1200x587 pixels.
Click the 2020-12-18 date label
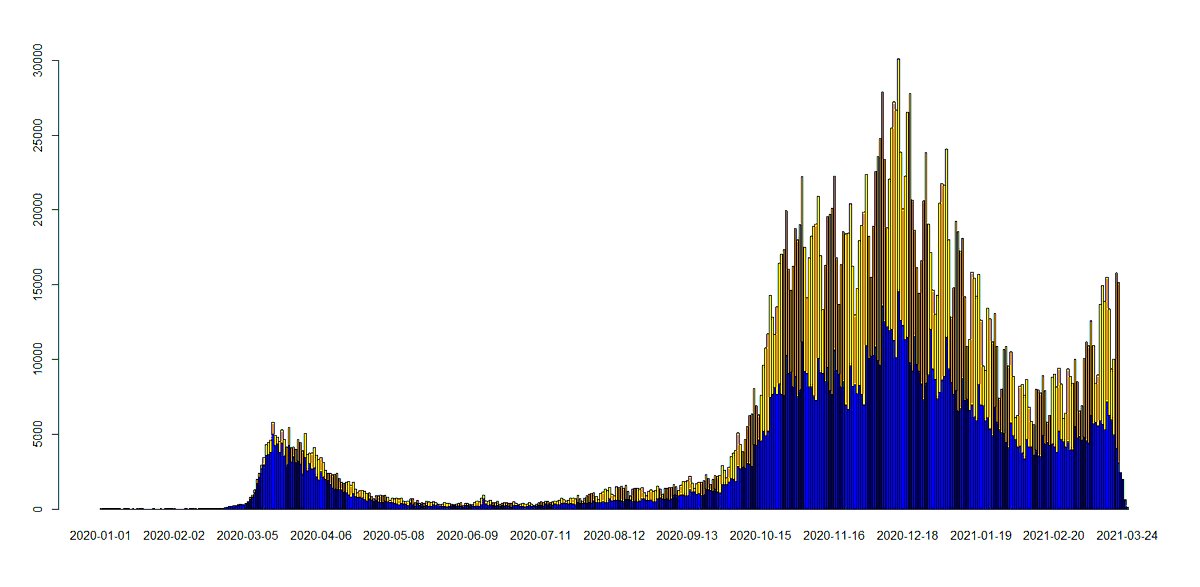[x=908, y=536]
